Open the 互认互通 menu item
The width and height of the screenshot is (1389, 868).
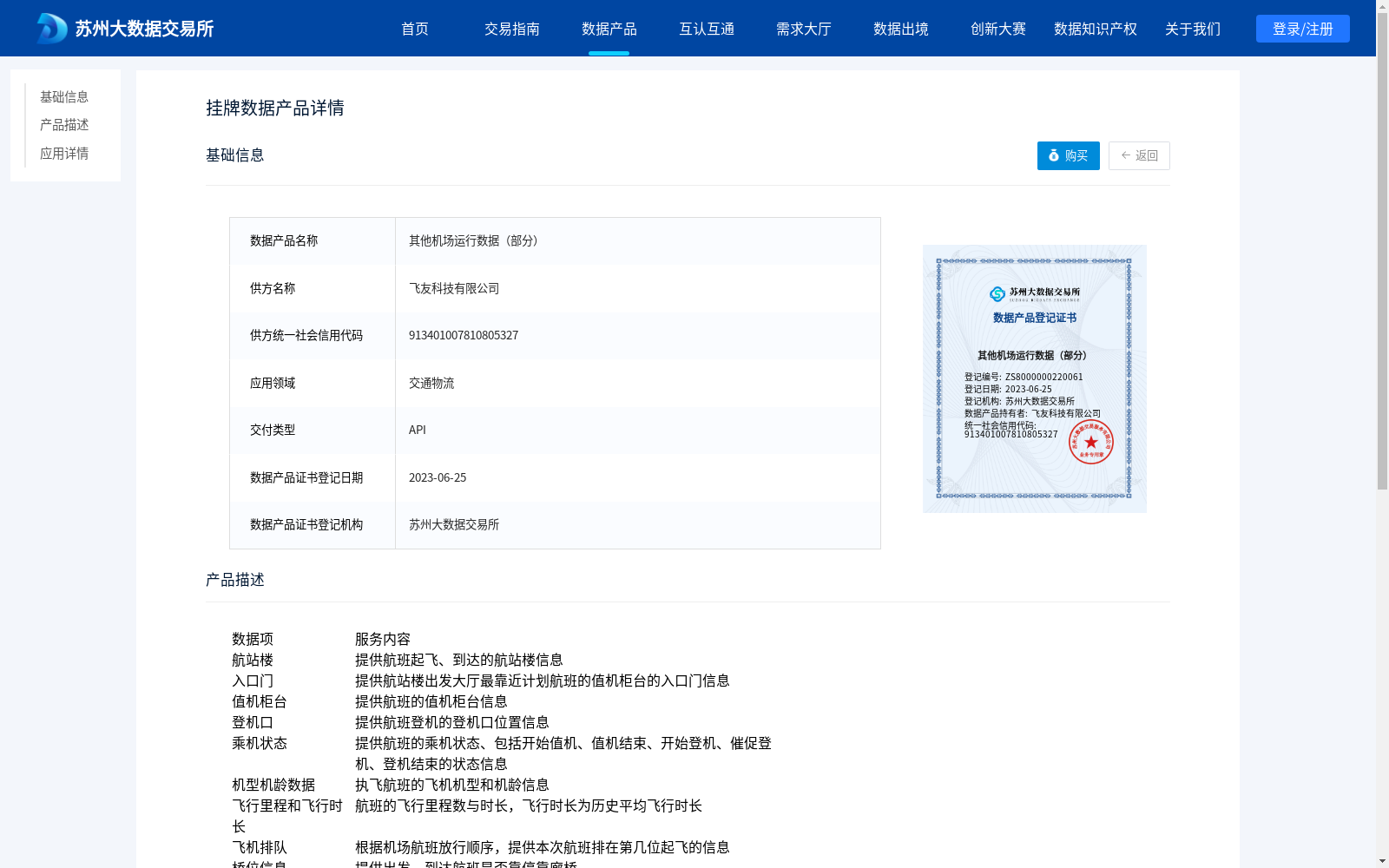coord(707,29)
